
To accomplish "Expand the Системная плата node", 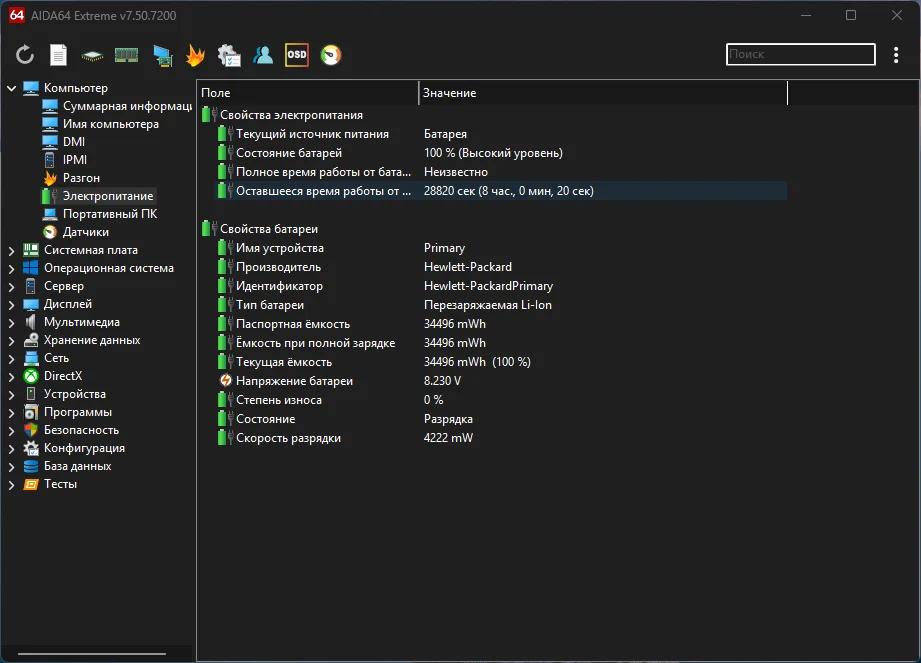I will click(x=11, y=251).
